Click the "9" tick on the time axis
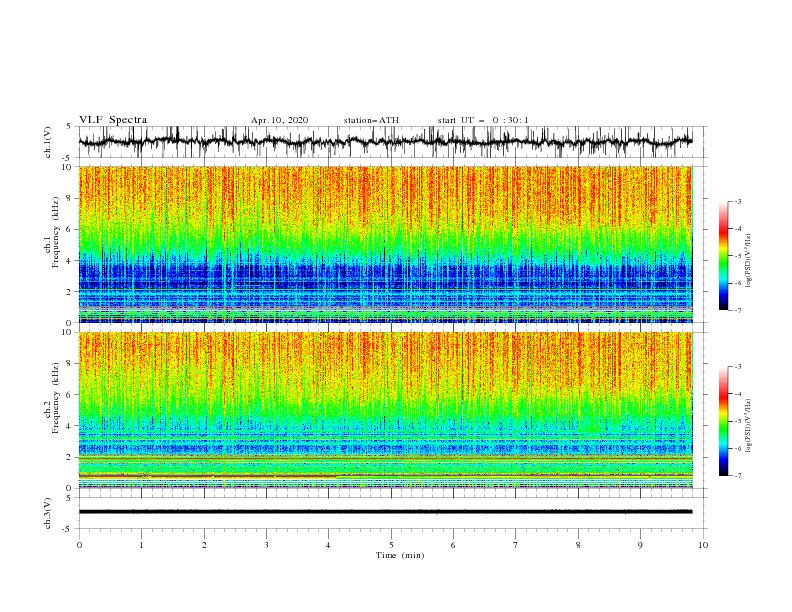 640,545
